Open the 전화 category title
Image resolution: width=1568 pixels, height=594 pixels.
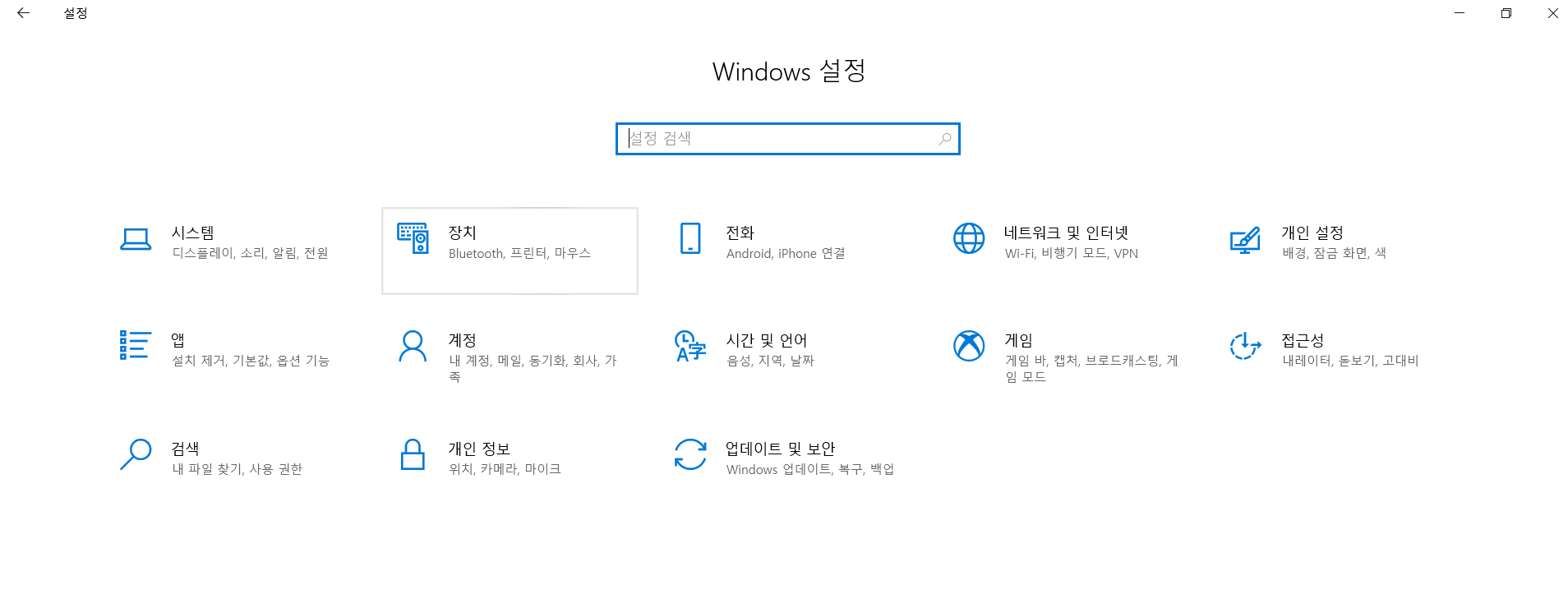pyautogui.click(x=740, y=233)
